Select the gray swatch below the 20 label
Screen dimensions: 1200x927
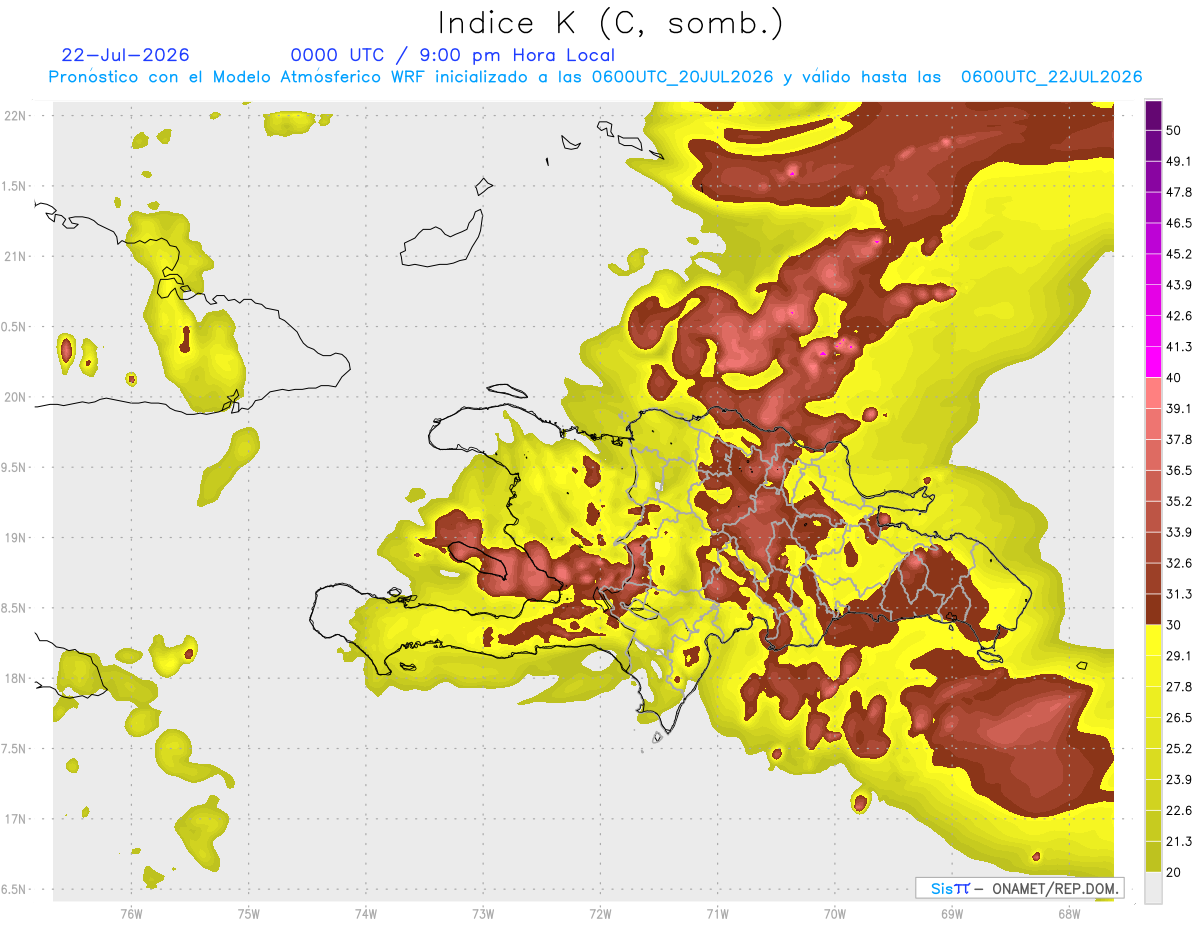[x=1153, y=887]
